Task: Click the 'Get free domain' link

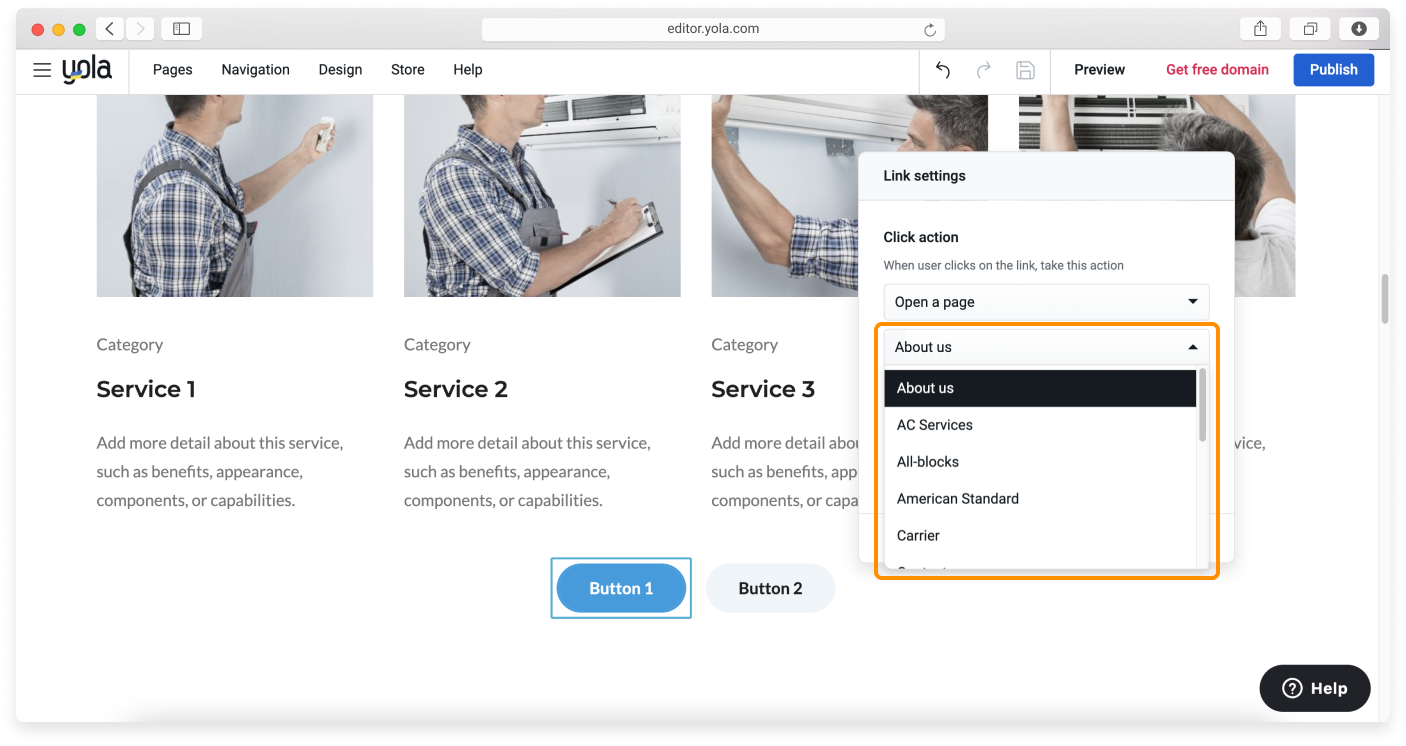Action: (x=1217, y=70)
